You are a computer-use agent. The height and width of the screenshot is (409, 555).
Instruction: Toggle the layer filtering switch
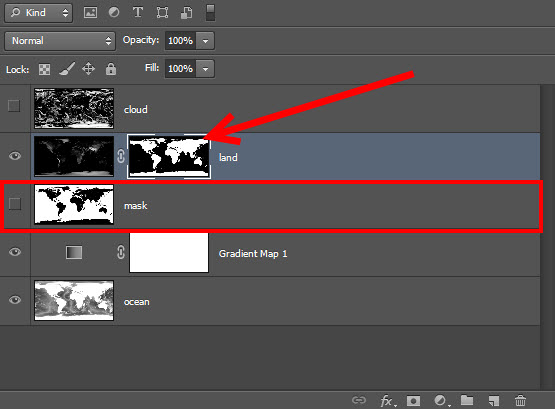point(210,13)
